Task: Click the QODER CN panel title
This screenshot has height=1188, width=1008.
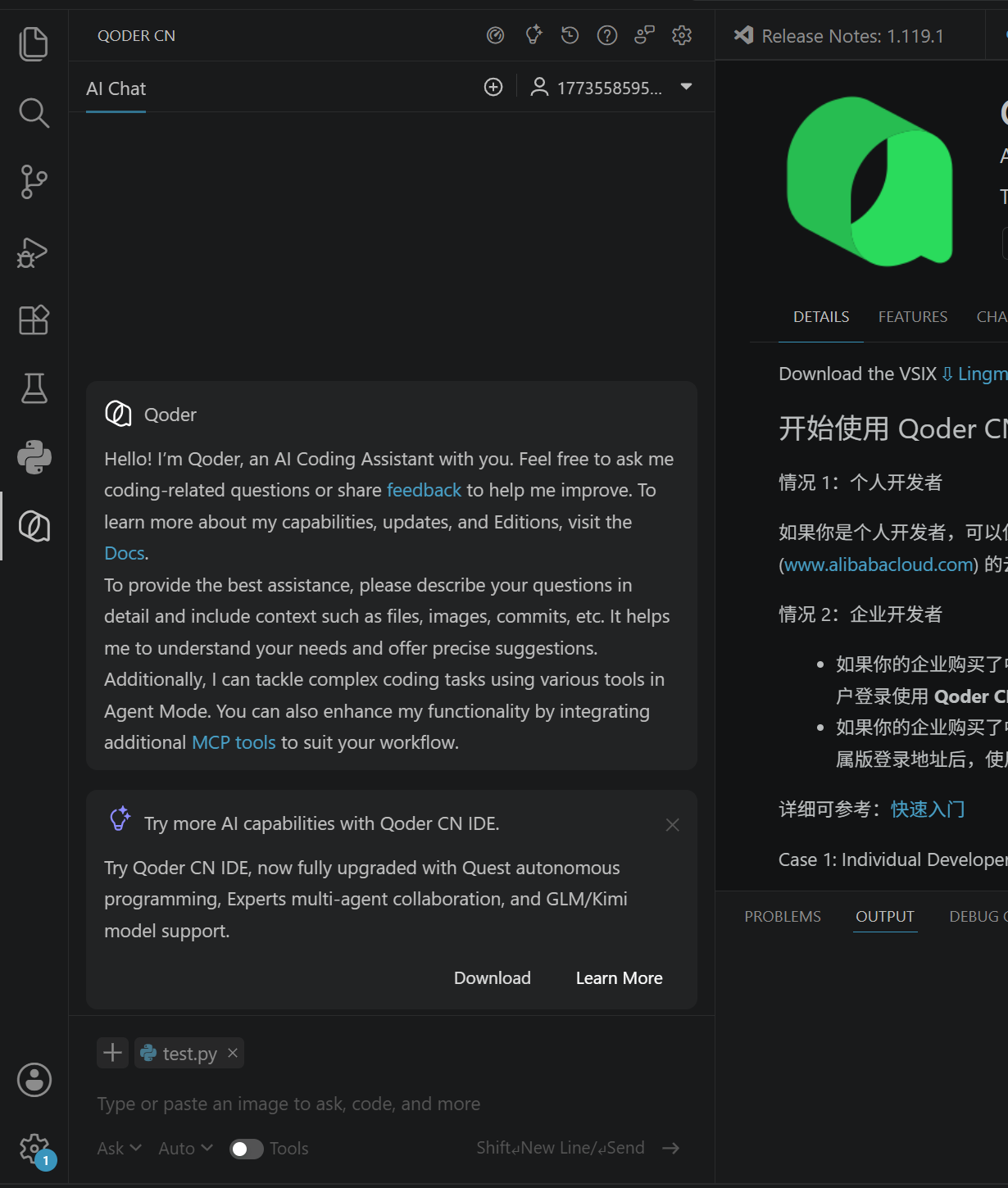Action: 136,35
